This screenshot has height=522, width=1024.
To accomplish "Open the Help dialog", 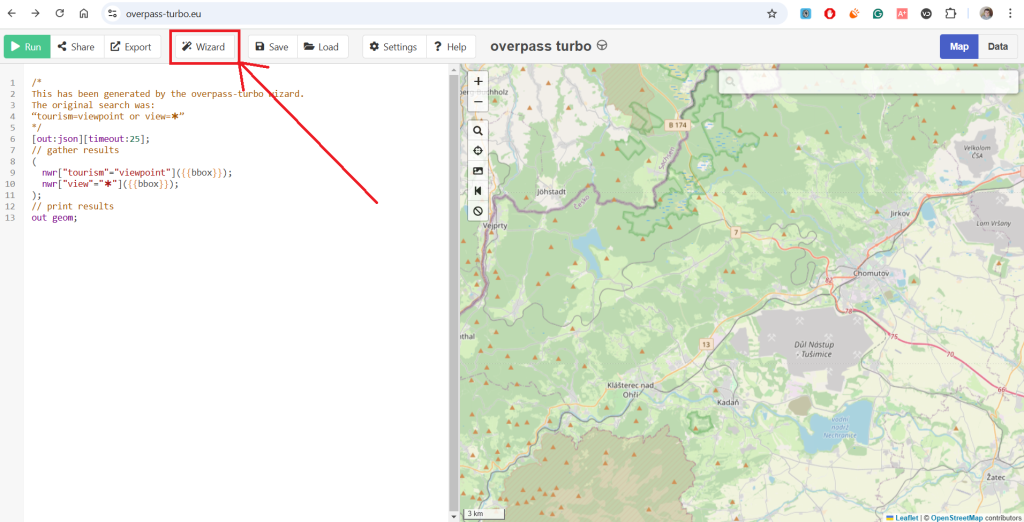I will click(x=451, y=47).
